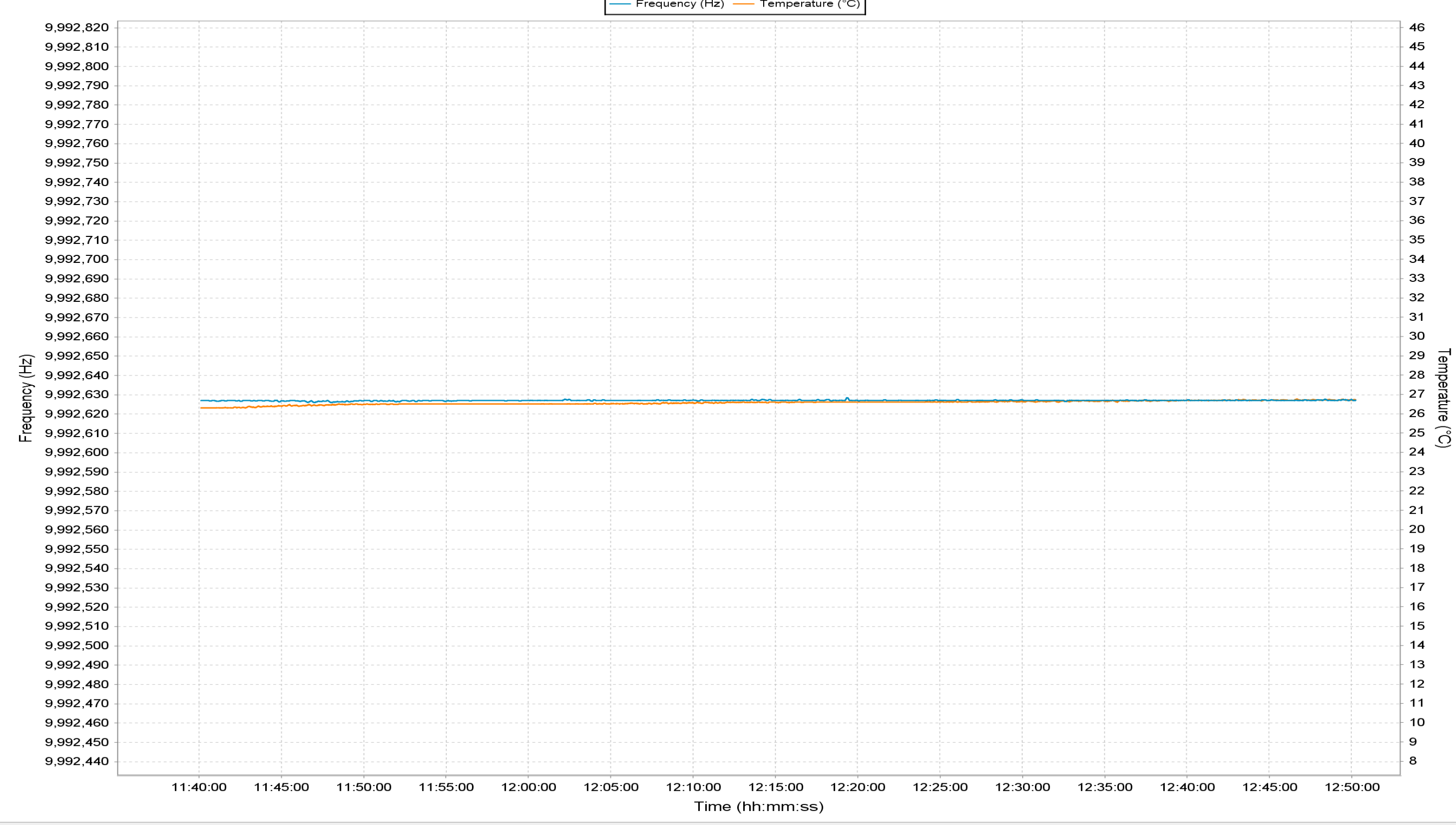Click the 12:30:00 time tick label
Screen dimensions: 1456x825
(1022, 787)
